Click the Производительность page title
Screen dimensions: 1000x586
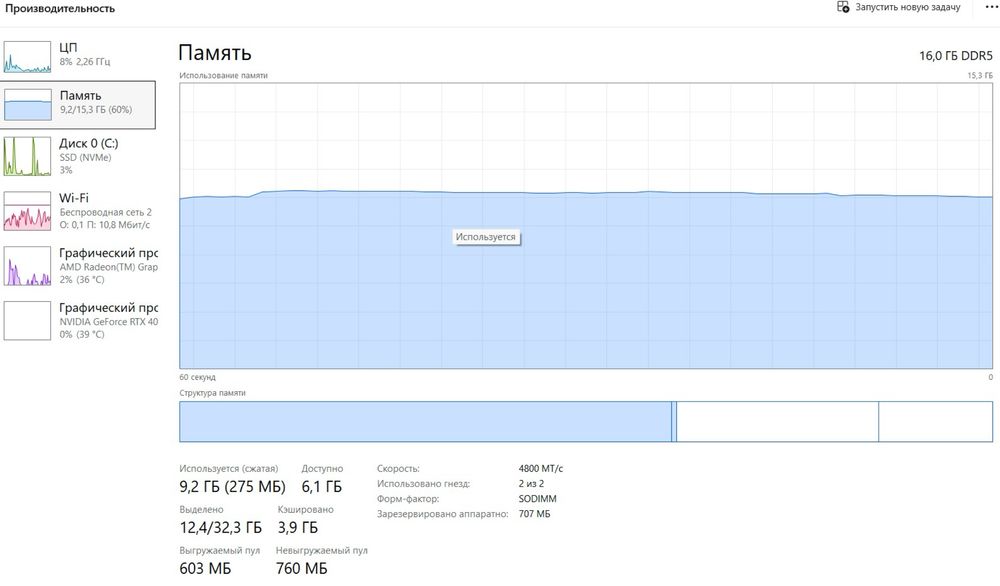[x=60, y=8]
